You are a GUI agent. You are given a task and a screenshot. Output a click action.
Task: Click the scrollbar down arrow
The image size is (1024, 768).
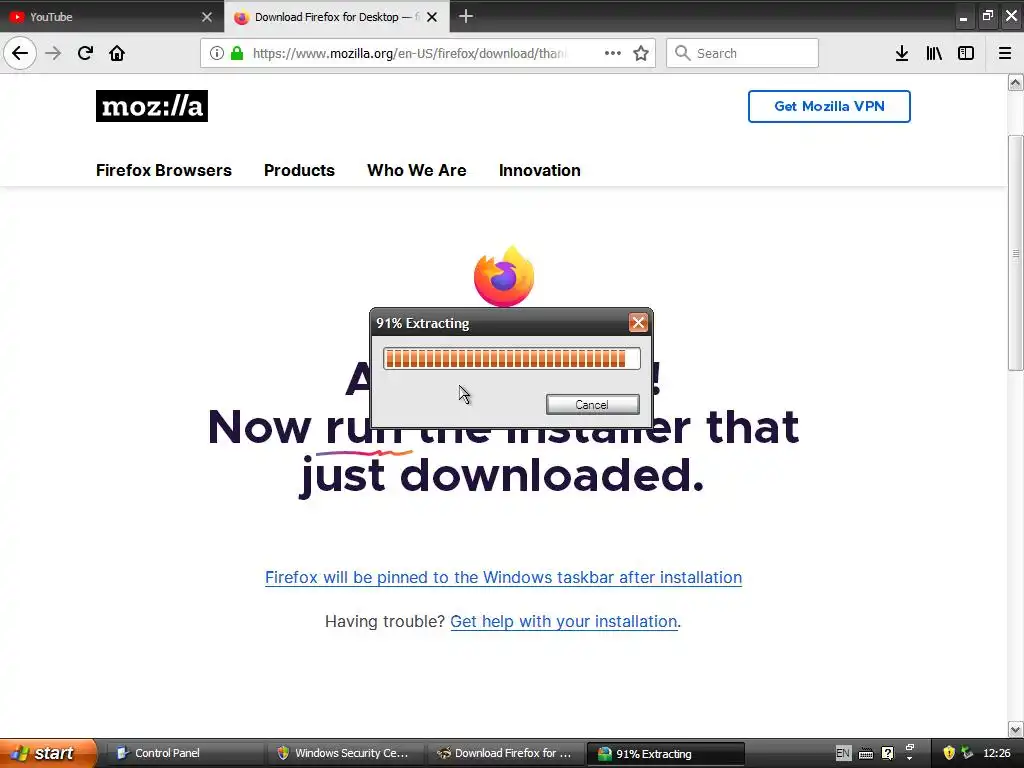pyautogui.click(x=1016, y=729)
